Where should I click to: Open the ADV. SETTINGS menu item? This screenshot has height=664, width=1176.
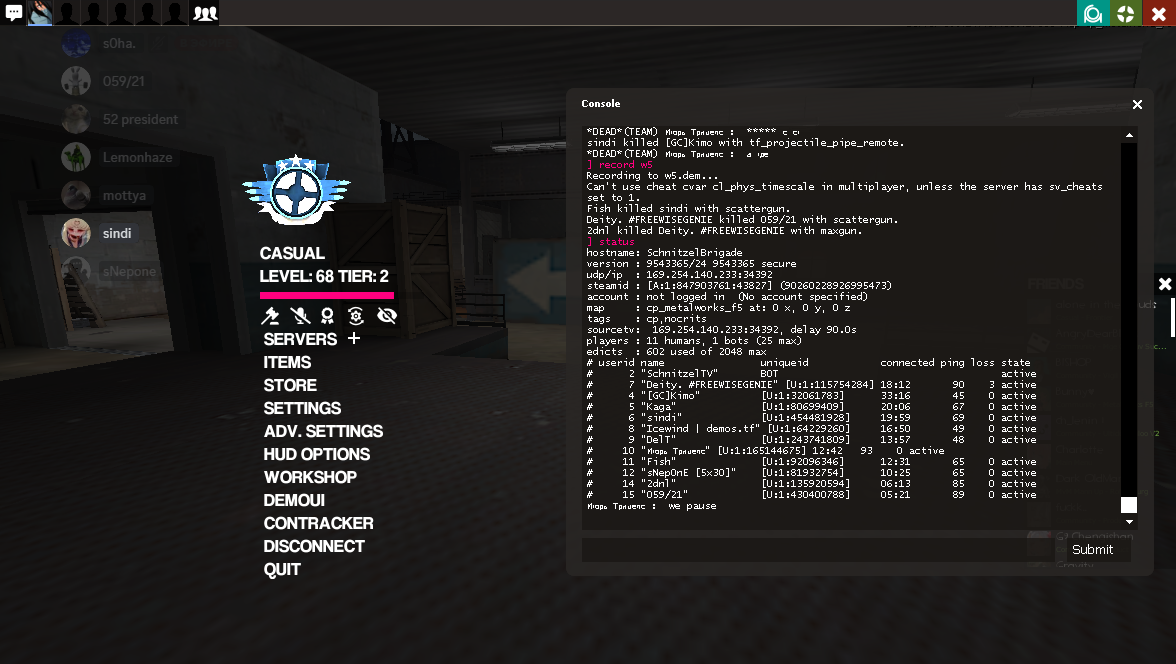(323, 431)
